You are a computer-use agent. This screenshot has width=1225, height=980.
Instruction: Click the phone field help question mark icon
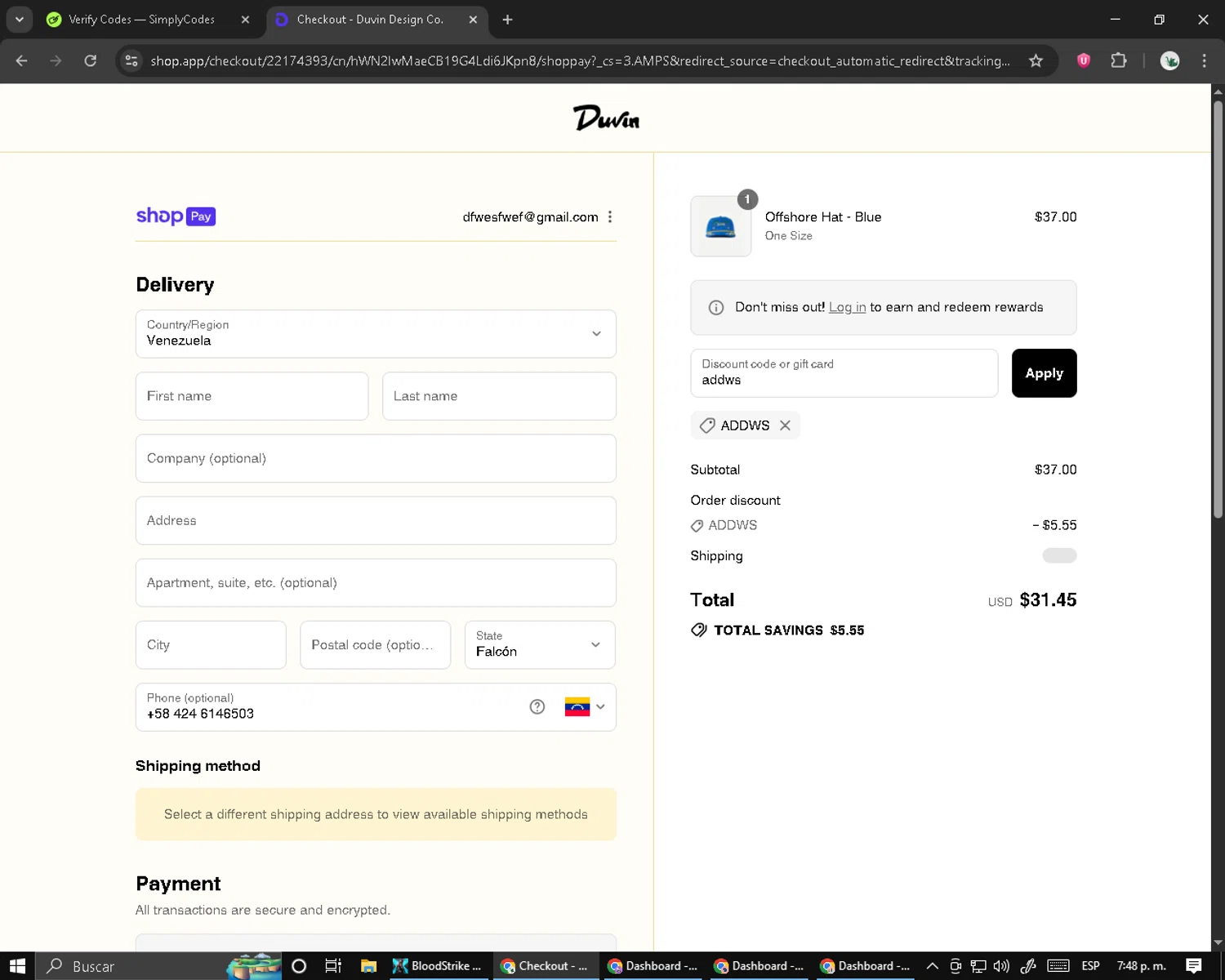537,706
